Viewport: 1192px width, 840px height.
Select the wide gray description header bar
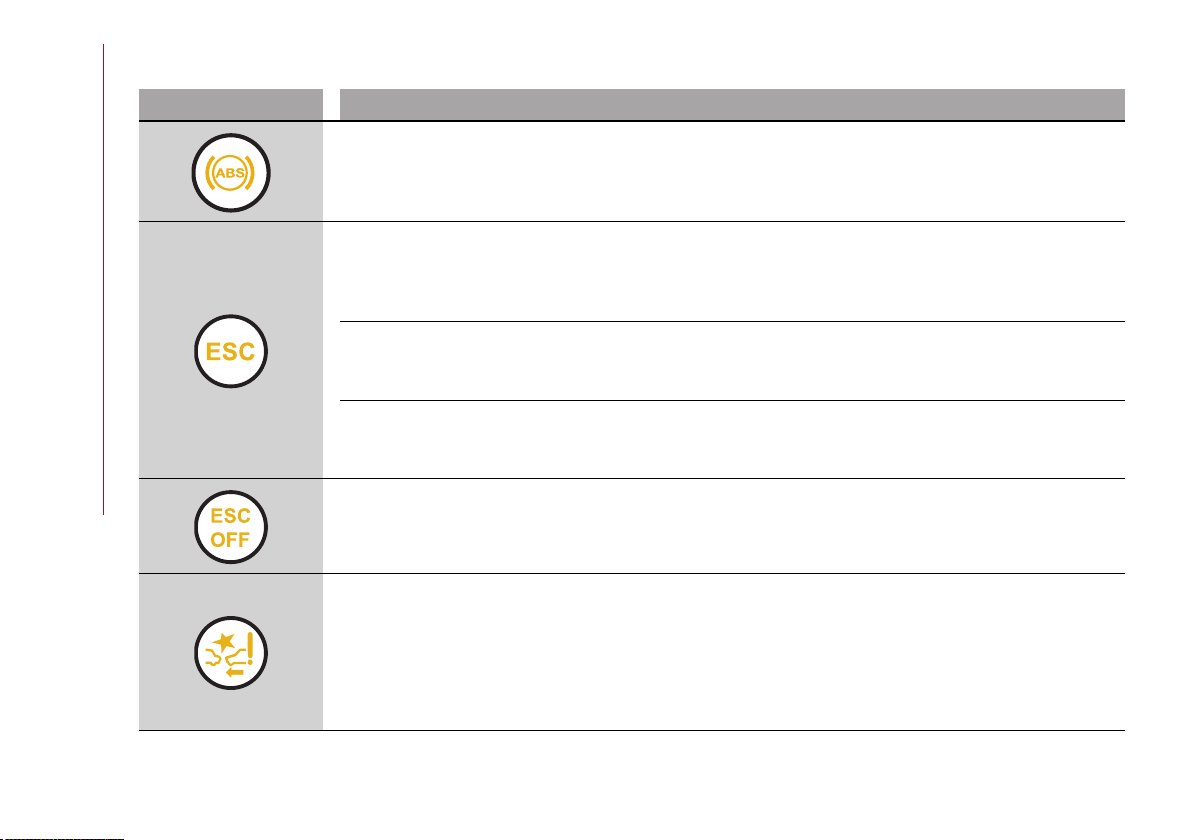point(732,104)
